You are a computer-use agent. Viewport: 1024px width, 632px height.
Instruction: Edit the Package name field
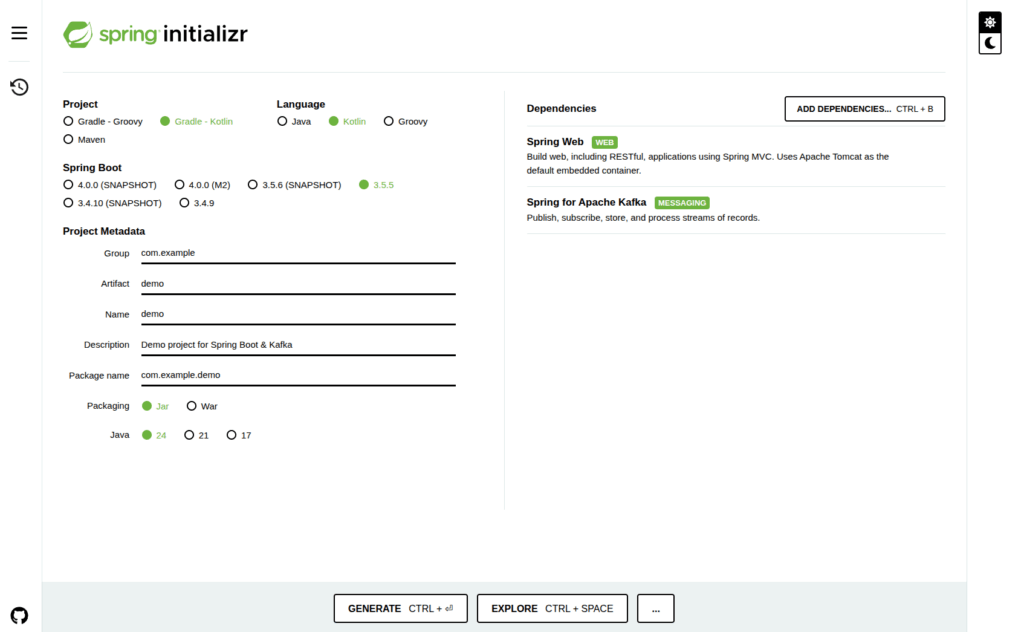tap(298, 375)
